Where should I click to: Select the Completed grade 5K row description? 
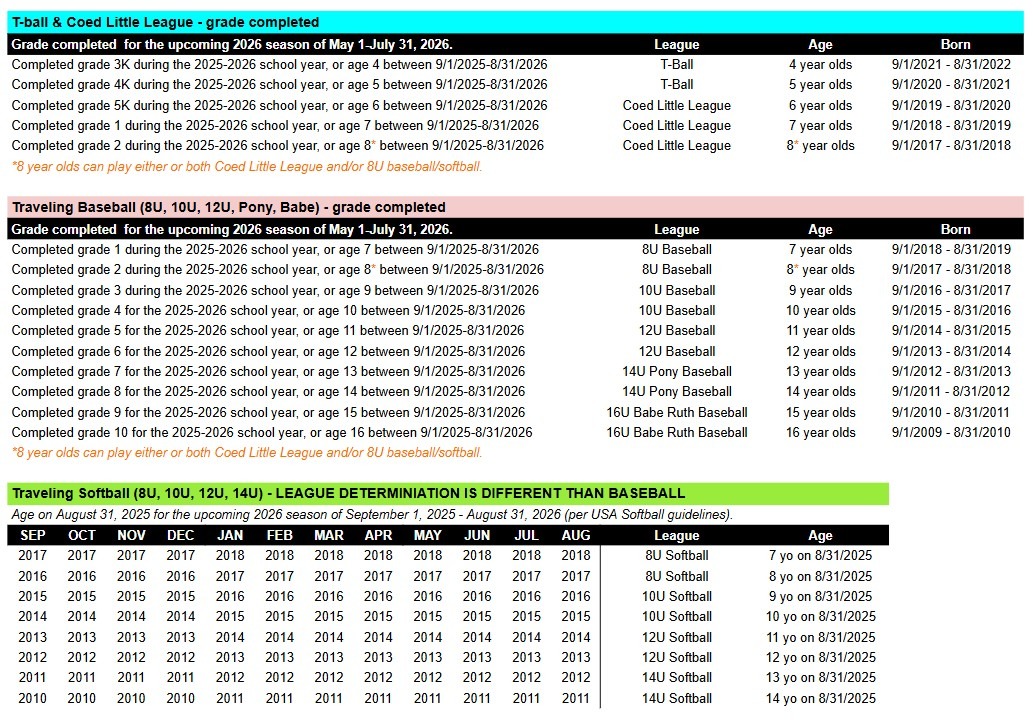[x=279, y=106]
